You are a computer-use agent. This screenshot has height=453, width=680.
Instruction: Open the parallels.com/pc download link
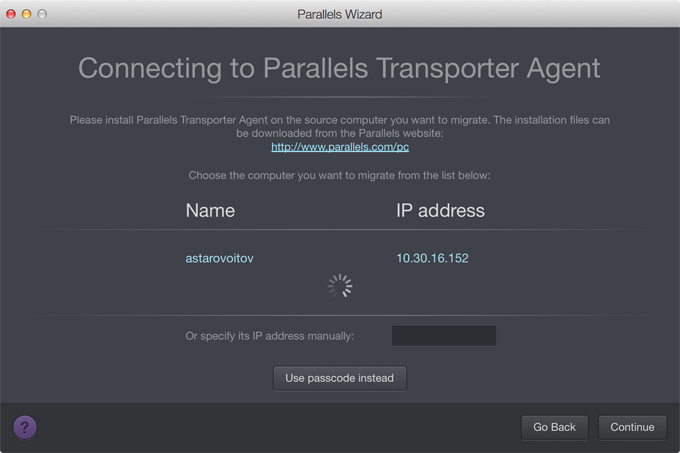(340, 147)
